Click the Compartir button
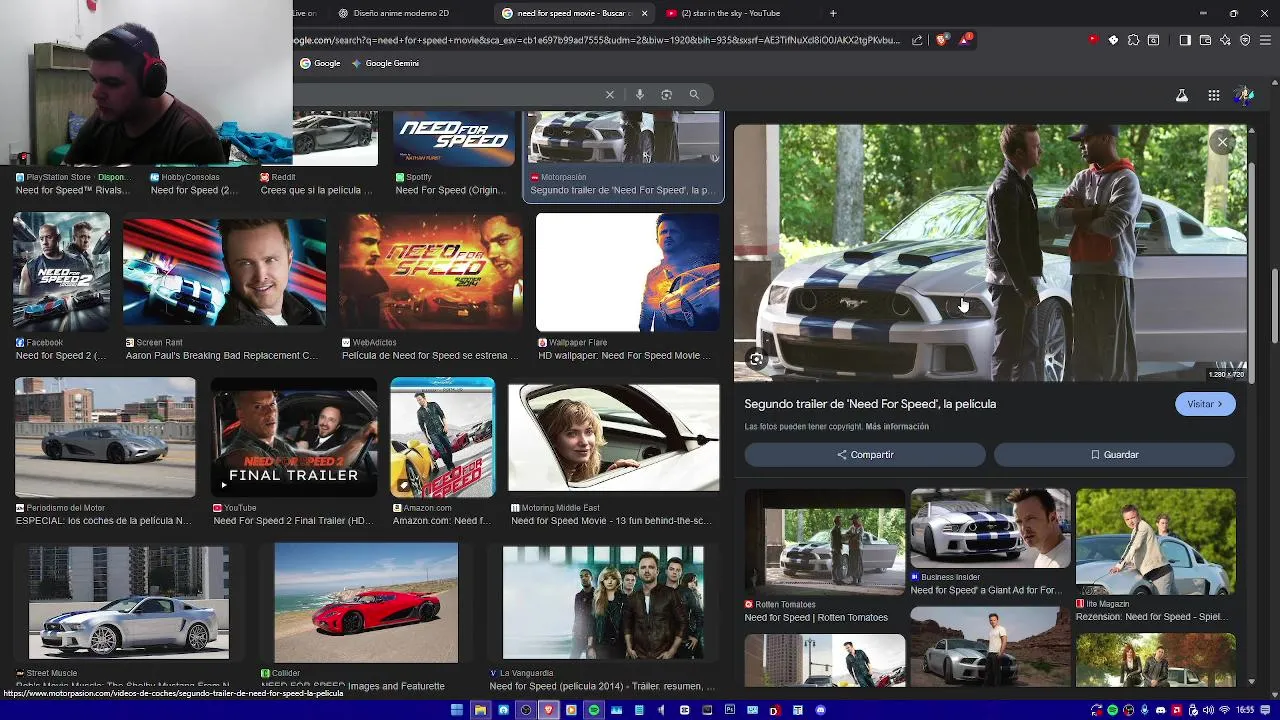Image resolution: width=1280 pixels, height=720 pixels. (865, 454)
